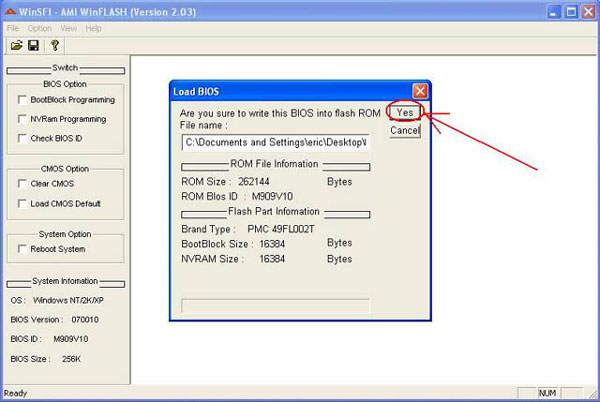Screen dimensions: 600x402
Task: Open the Option menu
Action: (39, 28)
